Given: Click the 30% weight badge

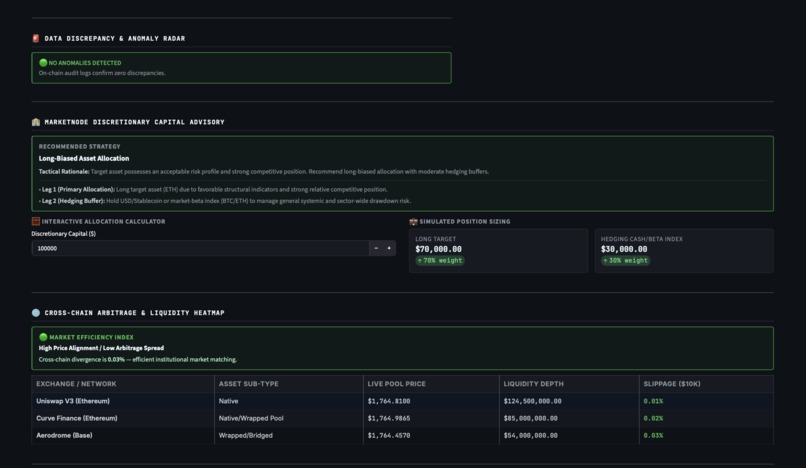Looking at the screenshot, I should click(626, 261).
